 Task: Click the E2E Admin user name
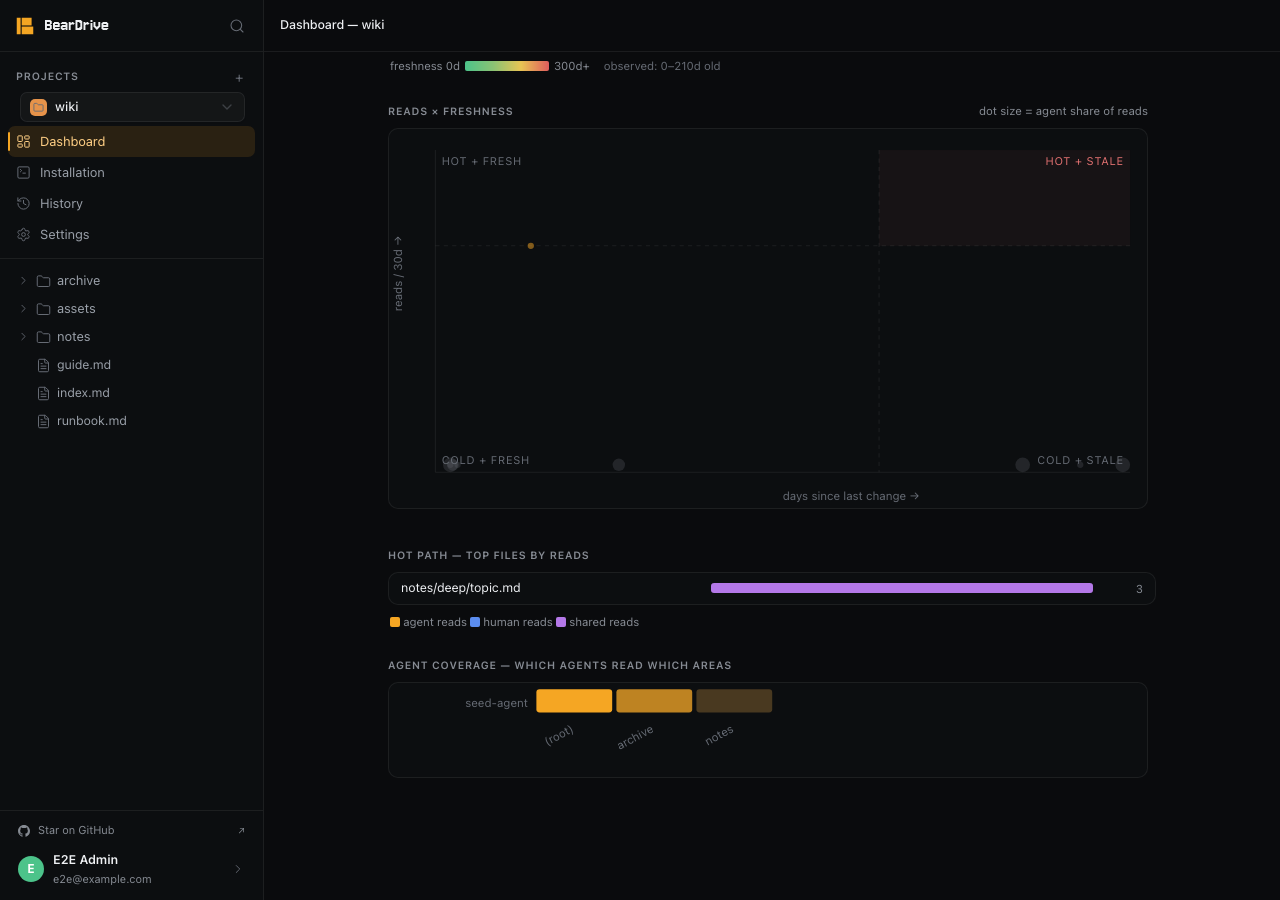pyautogui.click(x=85, y=860)
